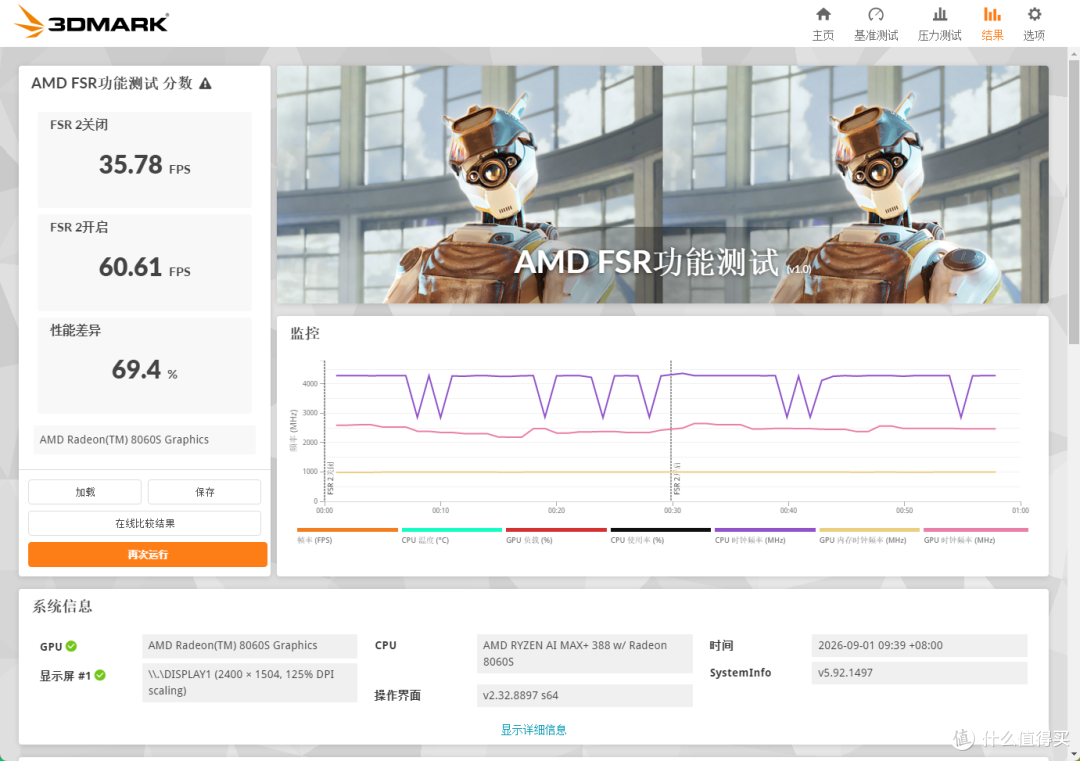Click the 在线比较结果 button
This screenshot has height=761, width=1080.
point(145,523)
